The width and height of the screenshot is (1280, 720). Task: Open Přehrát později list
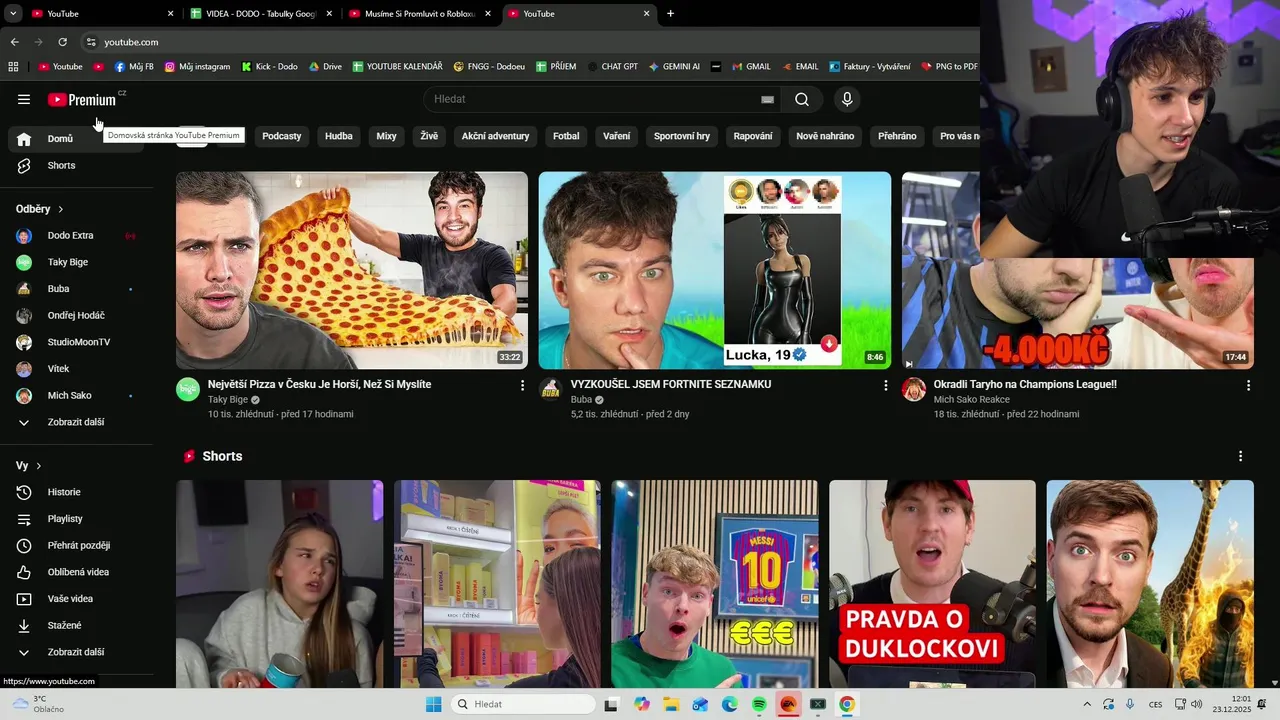click(x=76, y=545)
